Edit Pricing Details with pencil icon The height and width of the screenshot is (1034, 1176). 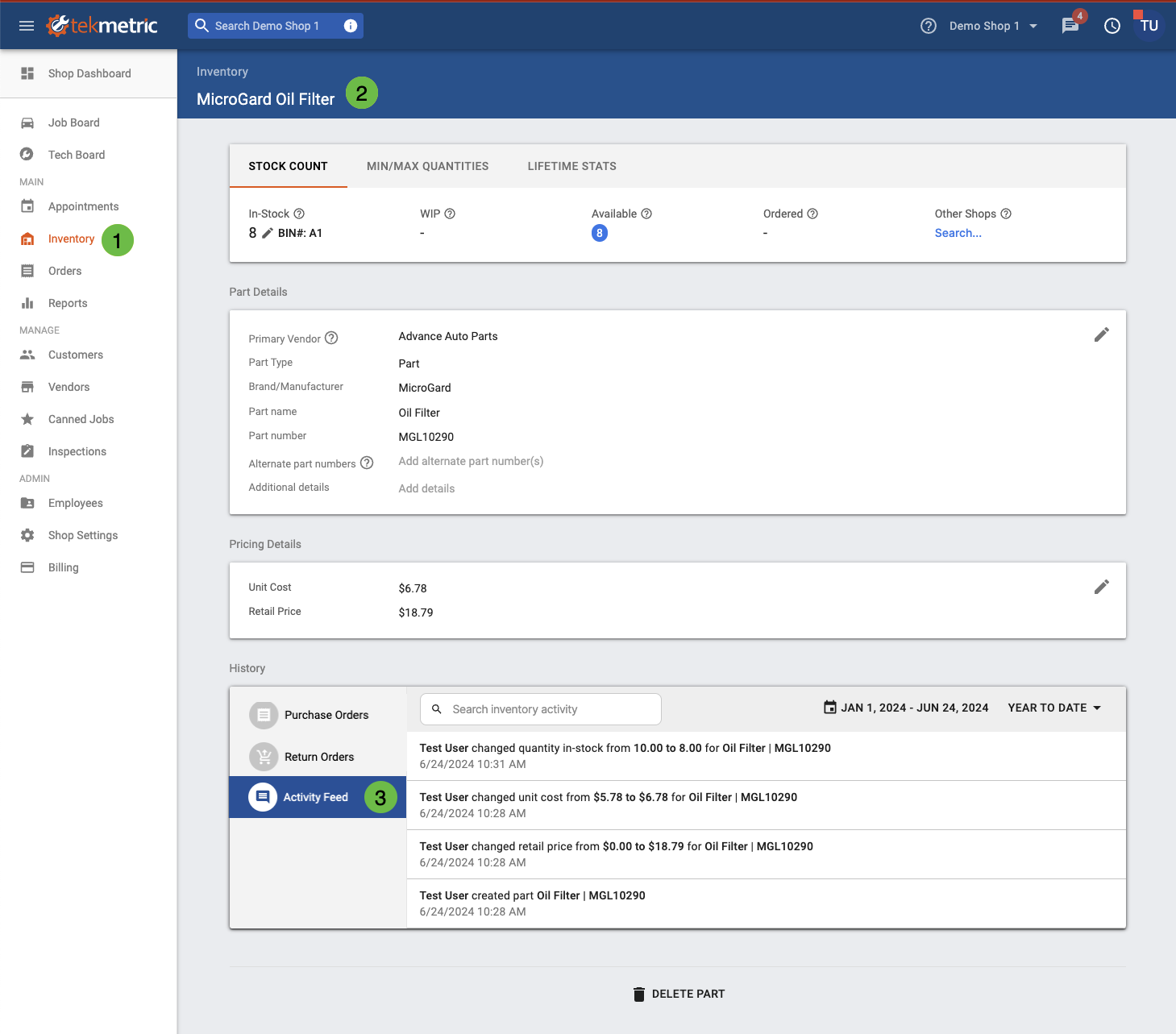coord(1102,587)
